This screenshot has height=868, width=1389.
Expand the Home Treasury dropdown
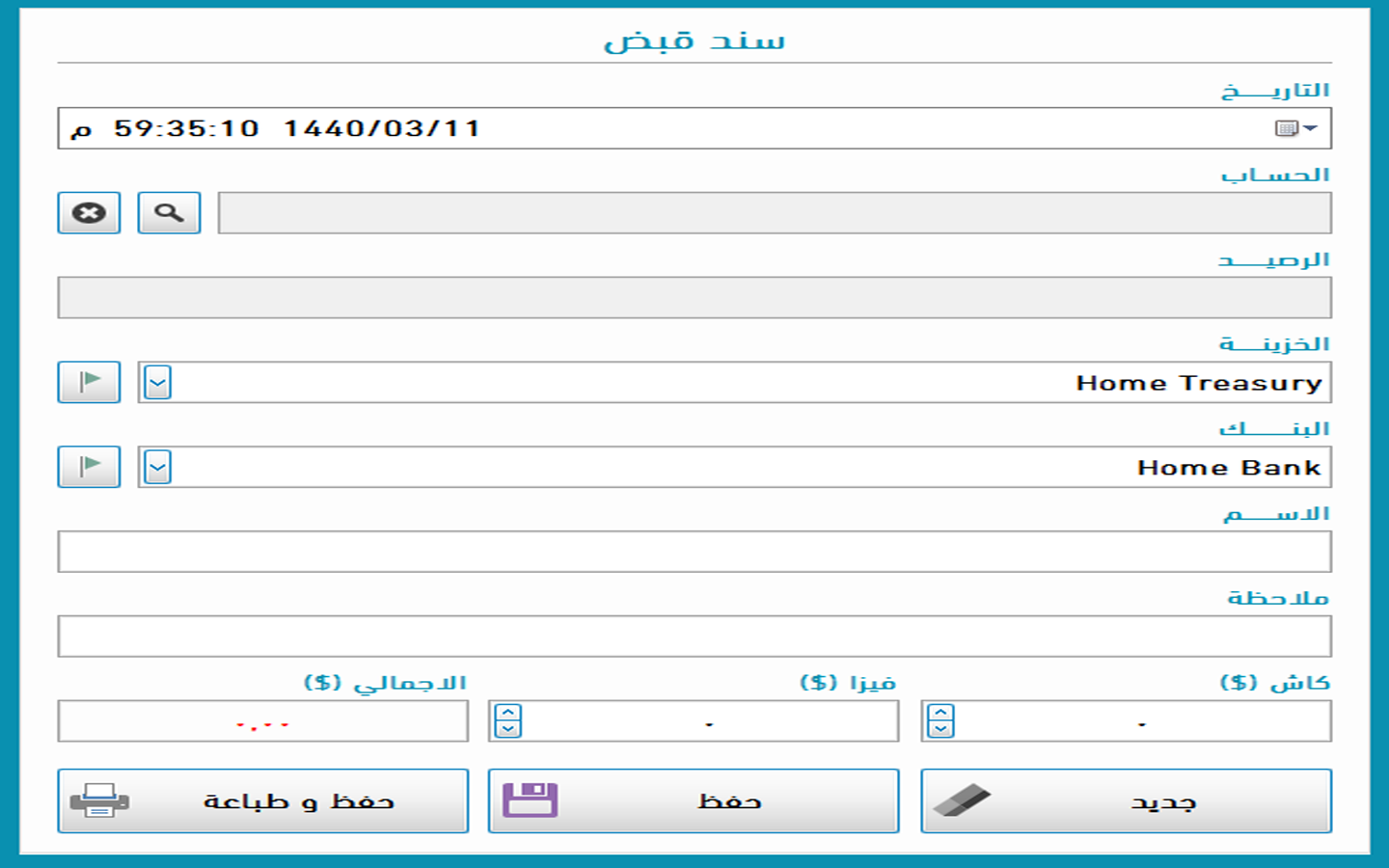point(158,383)
